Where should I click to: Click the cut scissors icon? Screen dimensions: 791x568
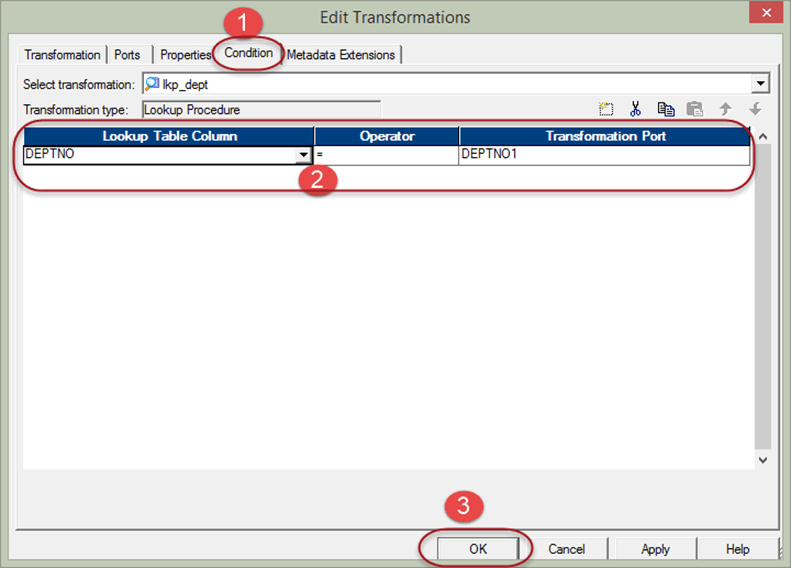tap(635, 109)
